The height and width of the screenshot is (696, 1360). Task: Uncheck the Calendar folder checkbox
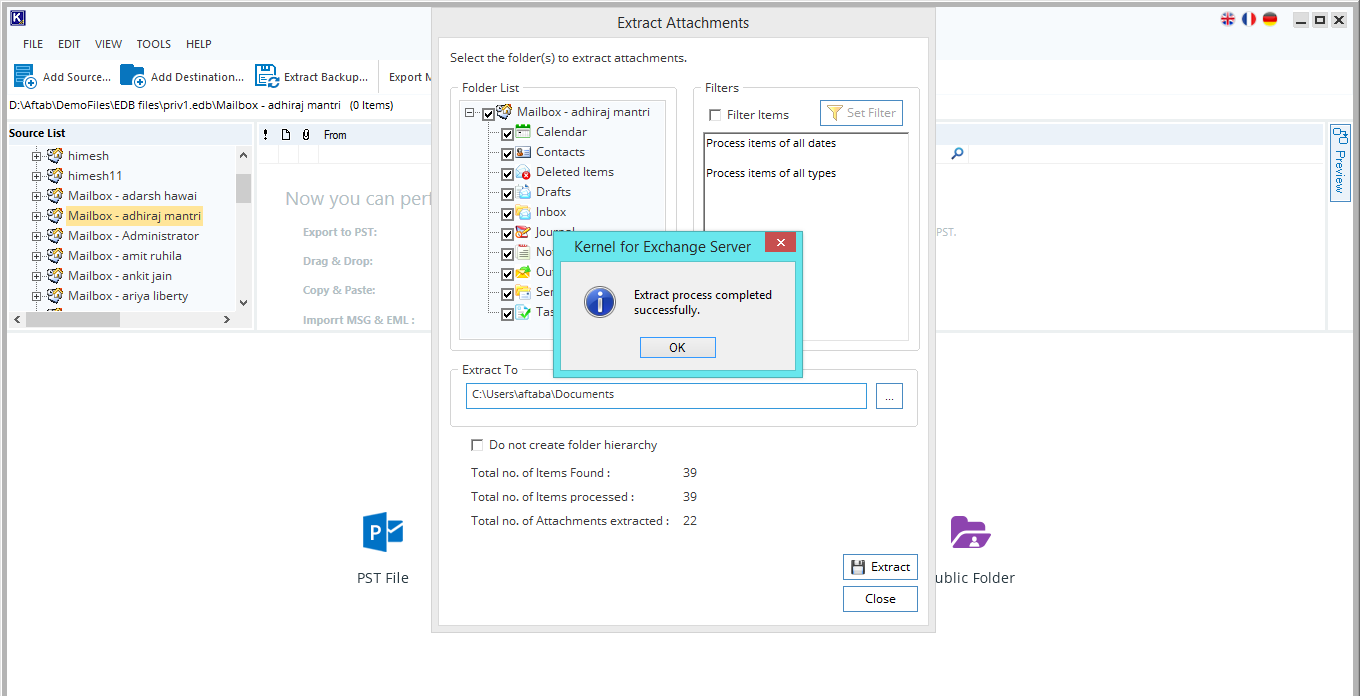tap(507, 134)
